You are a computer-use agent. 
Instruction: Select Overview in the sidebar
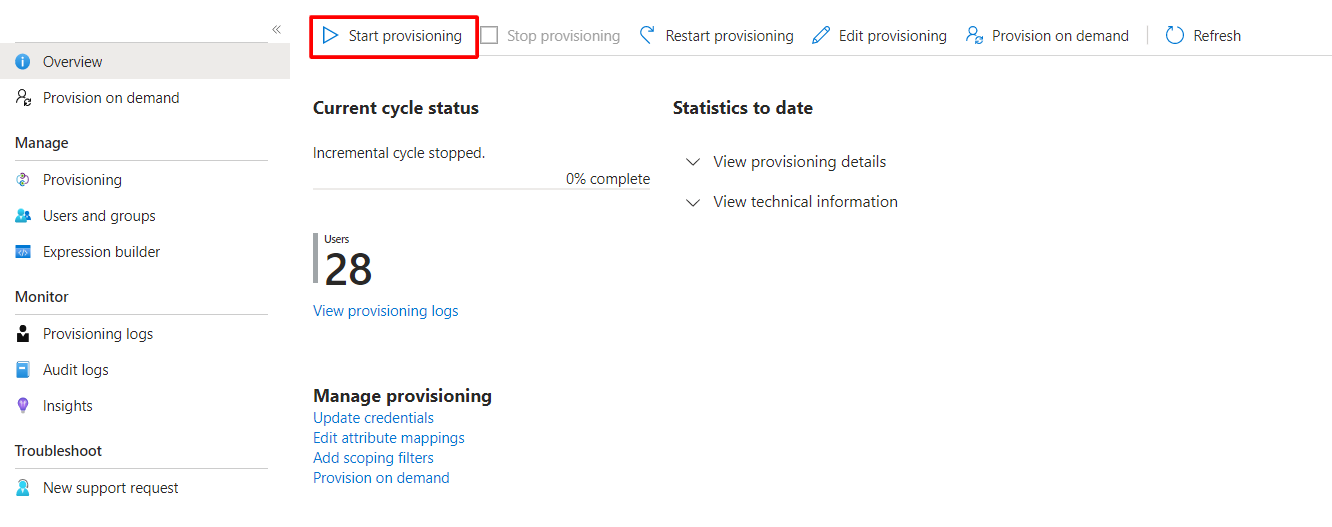tap(72, 62)
